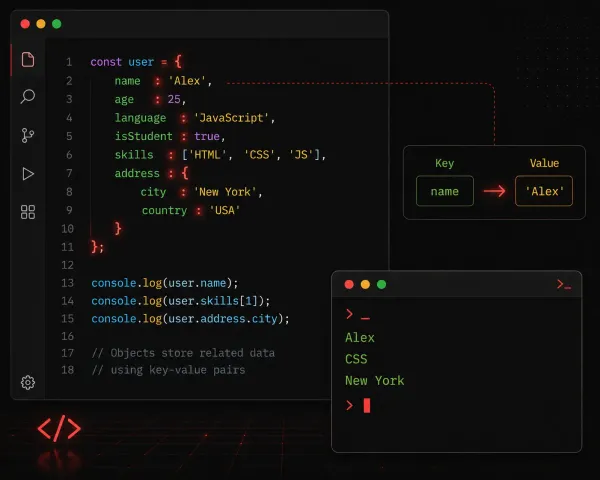Click 'user.address.city' expression on line 15
The image size is (600, 480).
click(223, 319)
